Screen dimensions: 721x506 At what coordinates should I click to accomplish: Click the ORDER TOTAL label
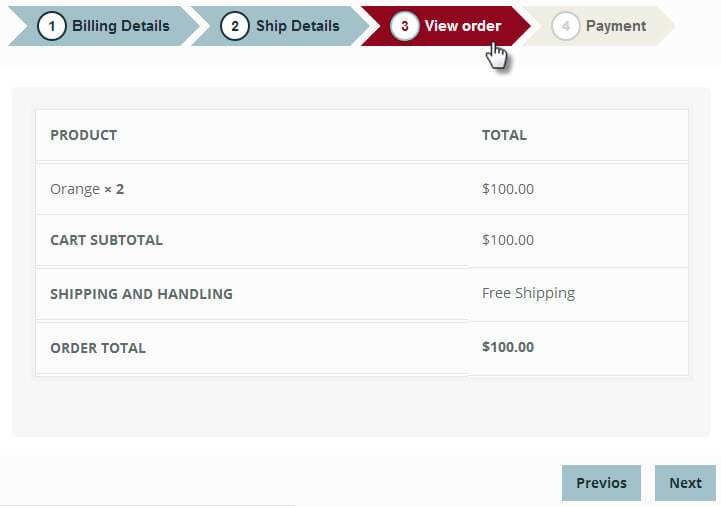(98, 348)
